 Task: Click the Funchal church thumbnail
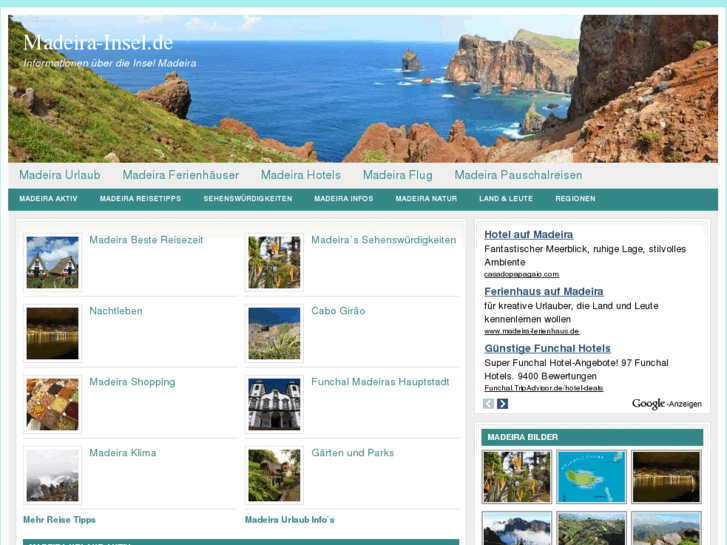point(274,404)
